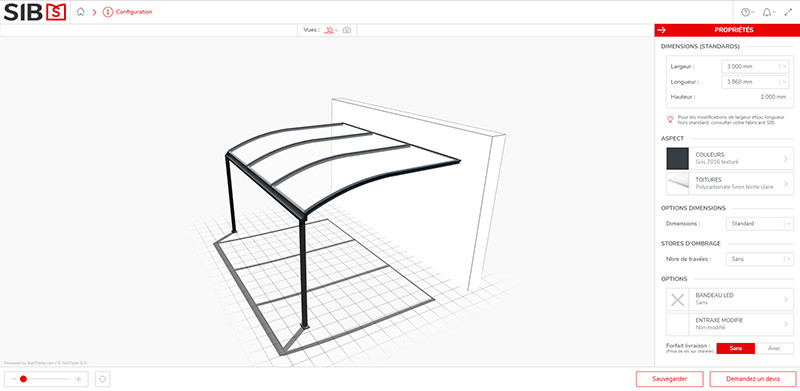
Task: Click the red zoom slider handle
Action: tap(23, 379)
